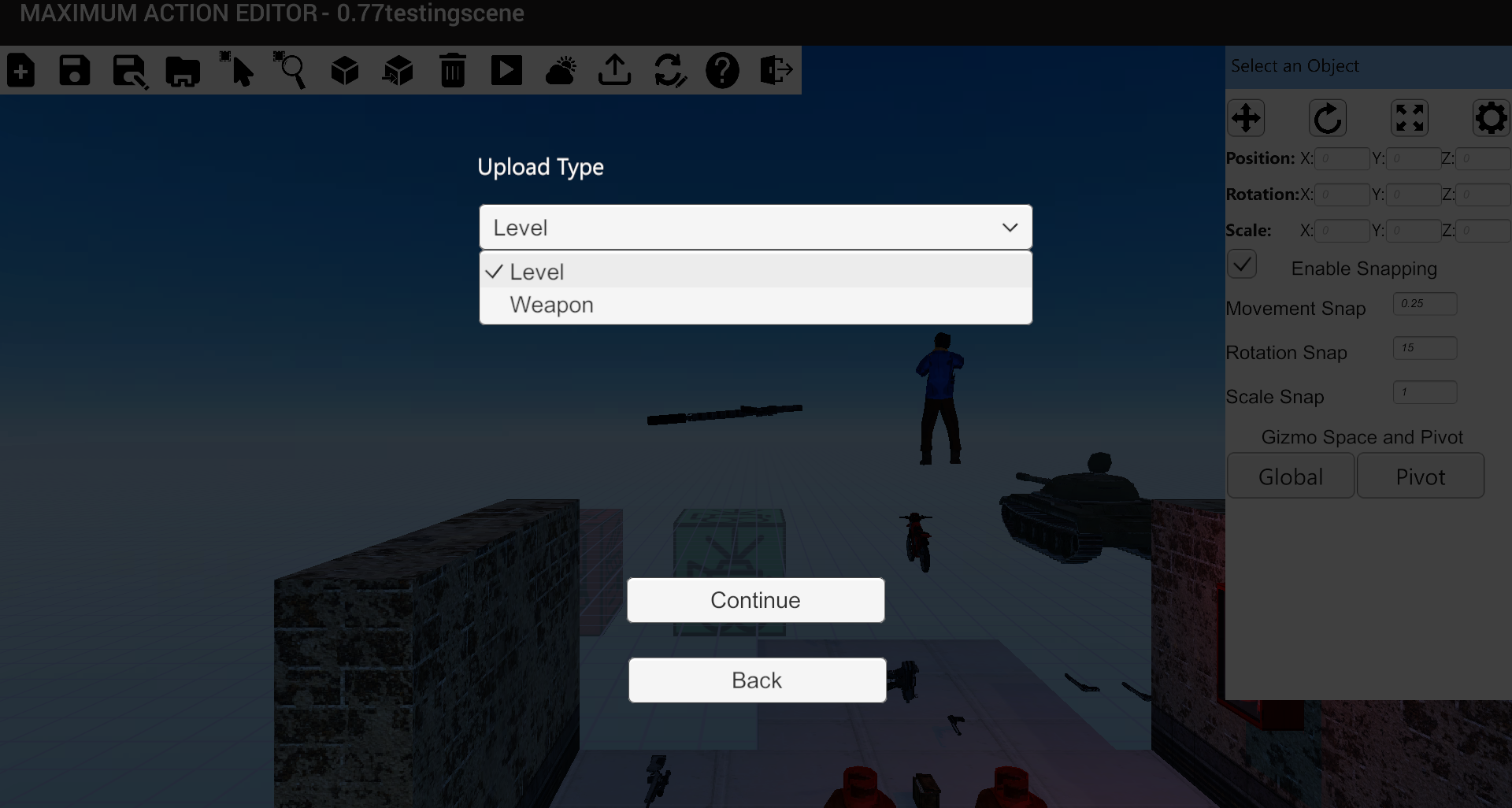This screenshot has height=808, width=1512.
Task: Click the Movement Snap value field
Action: tap(1425, 304)
